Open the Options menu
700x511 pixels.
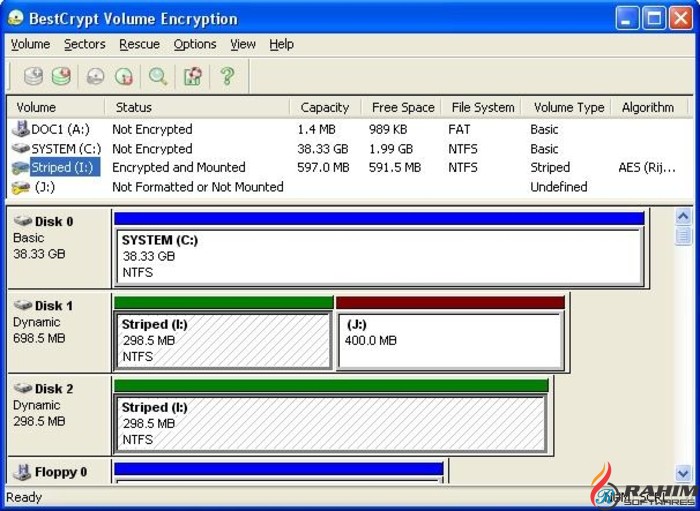(x=194, y=44)
